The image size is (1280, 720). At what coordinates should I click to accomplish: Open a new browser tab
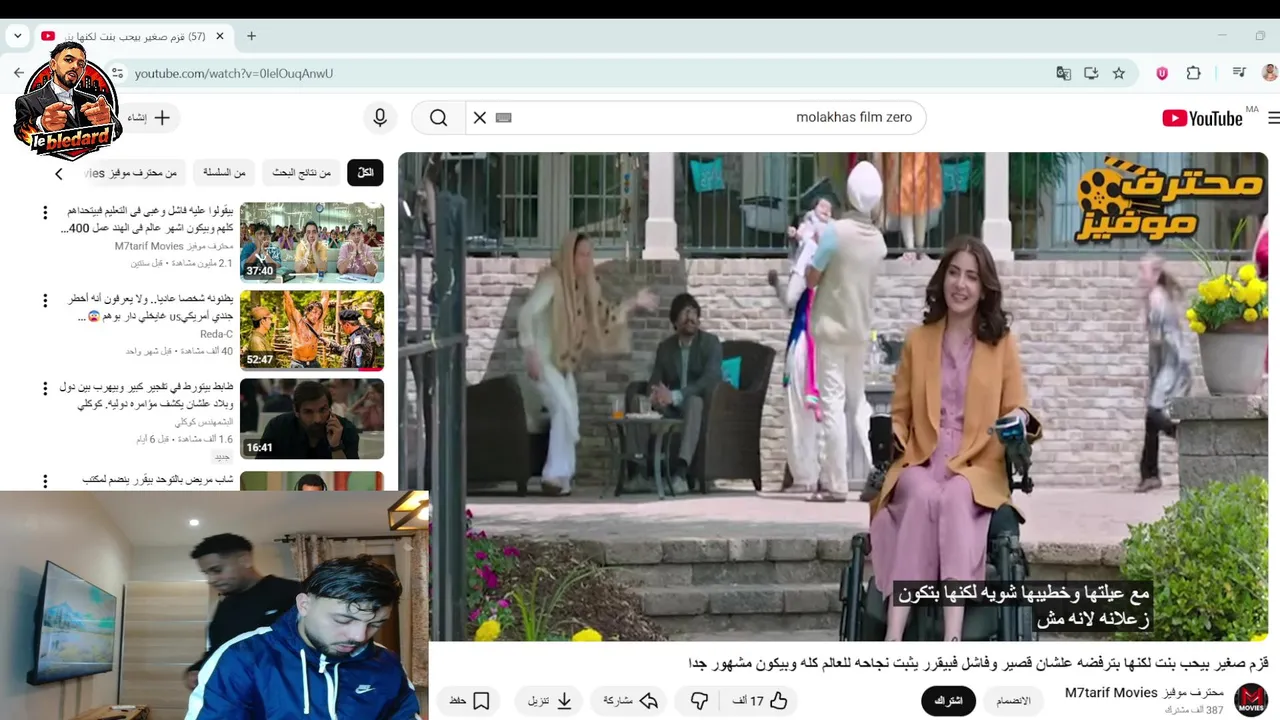(251, 36)
